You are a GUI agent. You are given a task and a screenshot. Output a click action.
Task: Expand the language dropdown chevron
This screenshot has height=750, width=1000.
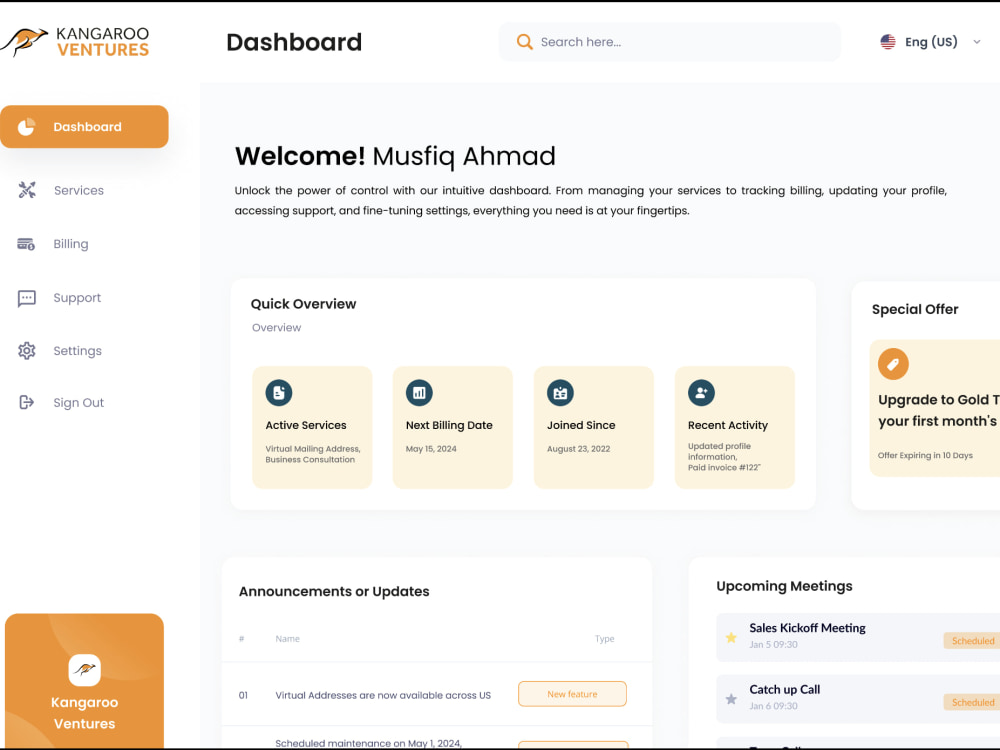point(976,42)
